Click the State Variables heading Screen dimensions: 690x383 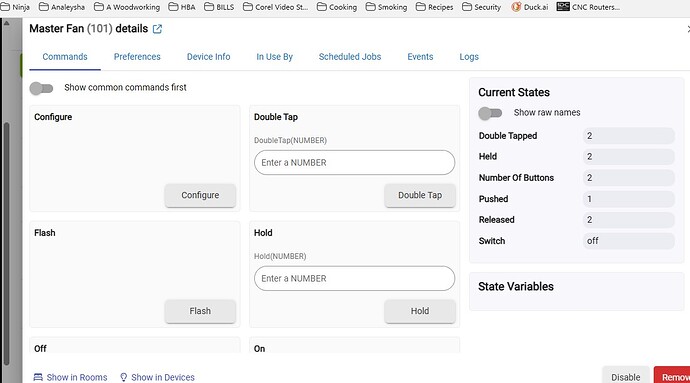(516, 287)
